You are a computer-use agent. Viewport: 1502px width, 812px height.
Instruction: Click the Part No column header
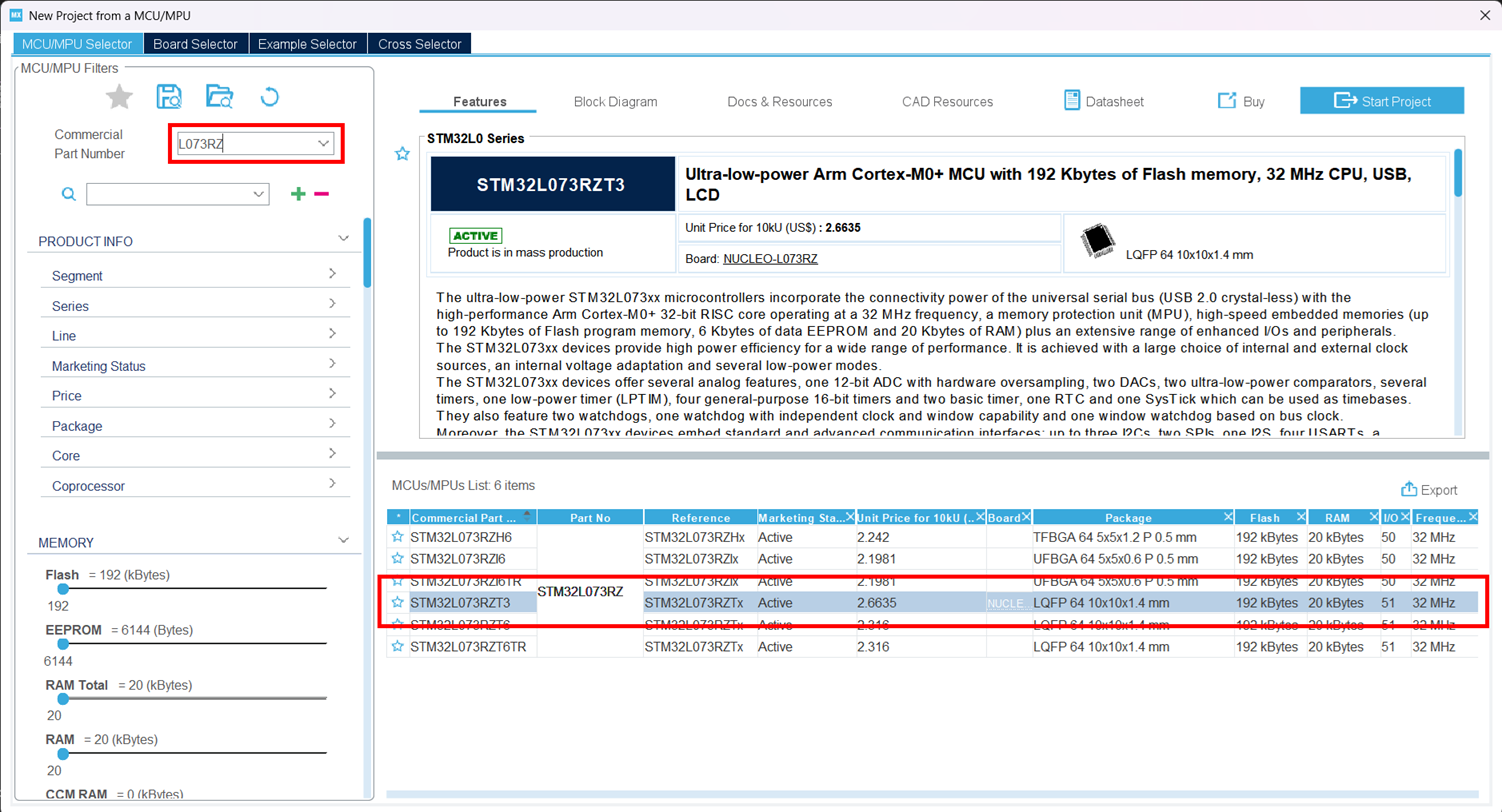tap(589, 517)
